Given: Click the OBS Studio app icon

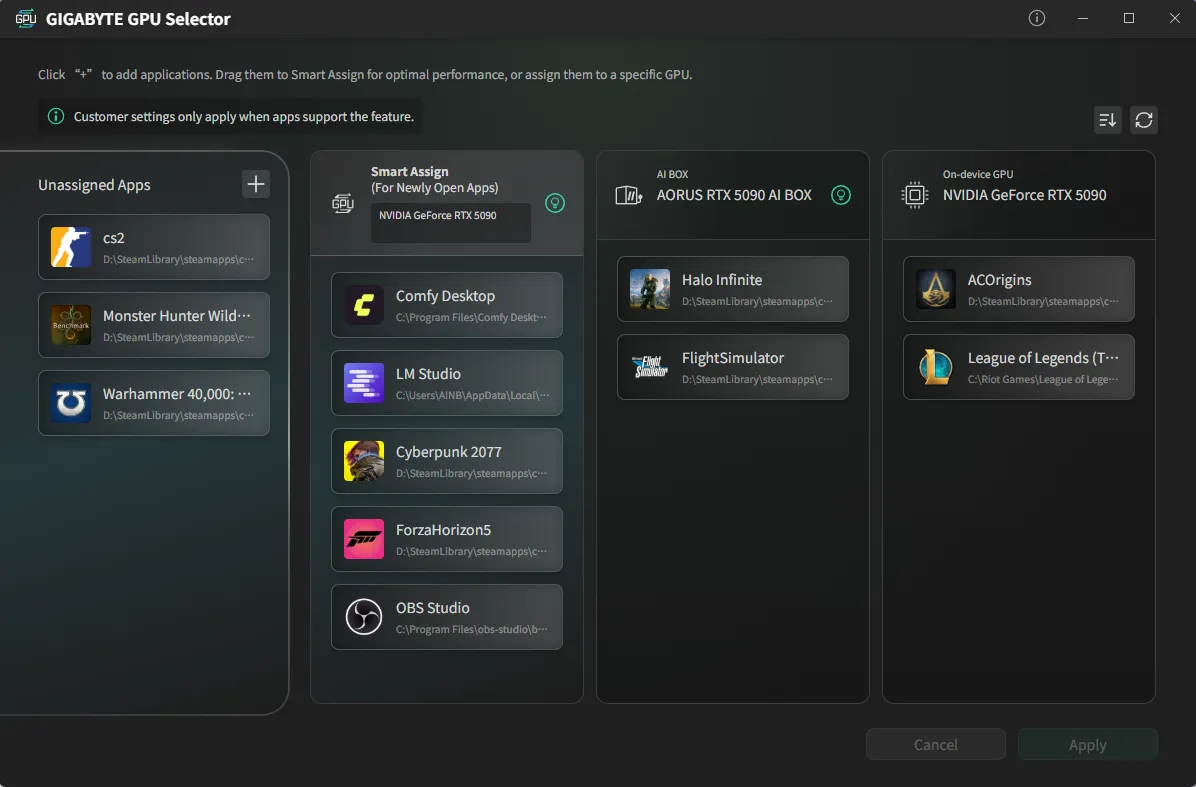Looking at the screenshot, I should [x=364, y=617].
